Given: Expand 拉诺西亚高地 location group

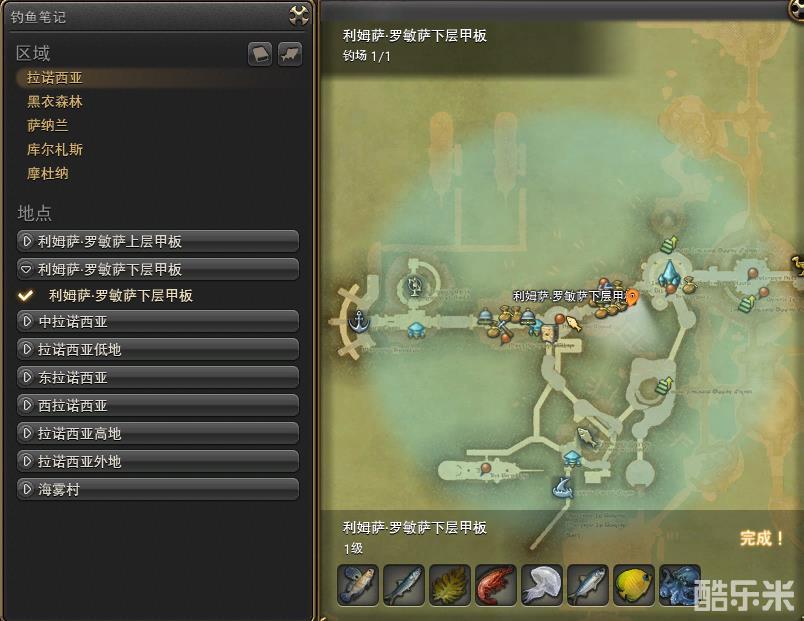Looking at the screenshot, I should click(158, 434).
